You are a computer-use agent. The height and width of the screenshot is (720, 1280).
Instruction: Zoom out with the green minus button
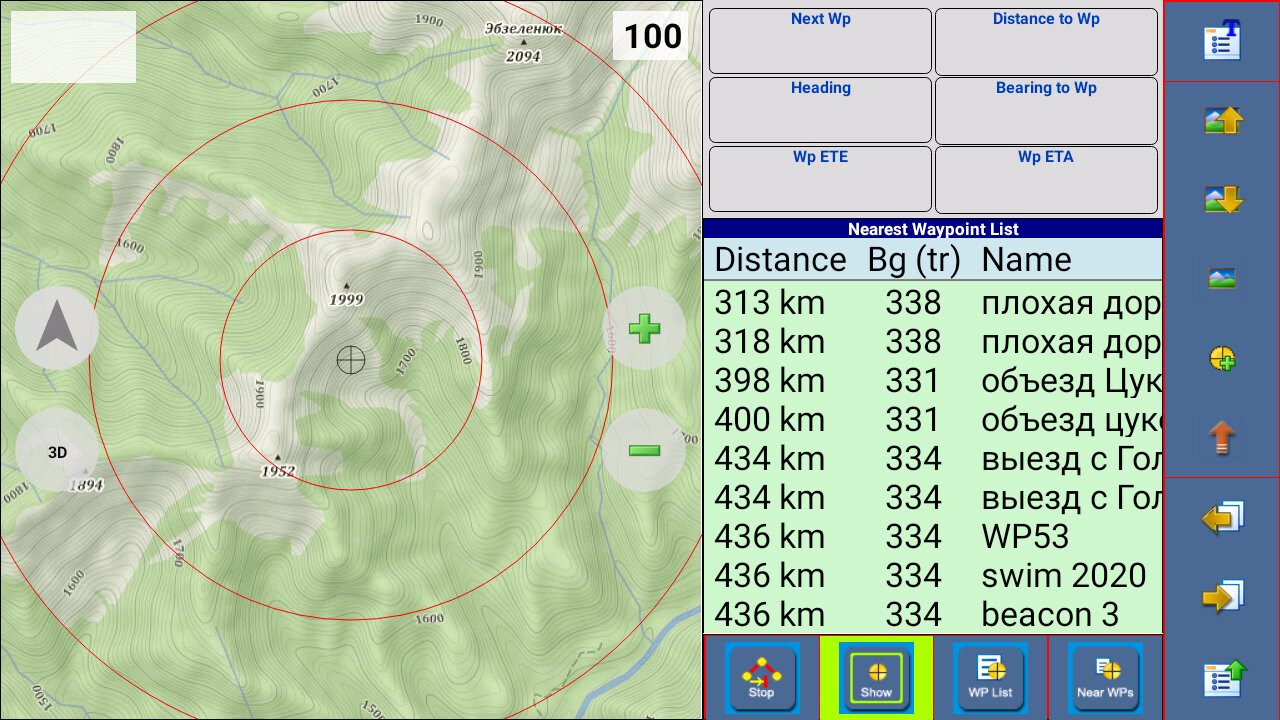(644, 450)
